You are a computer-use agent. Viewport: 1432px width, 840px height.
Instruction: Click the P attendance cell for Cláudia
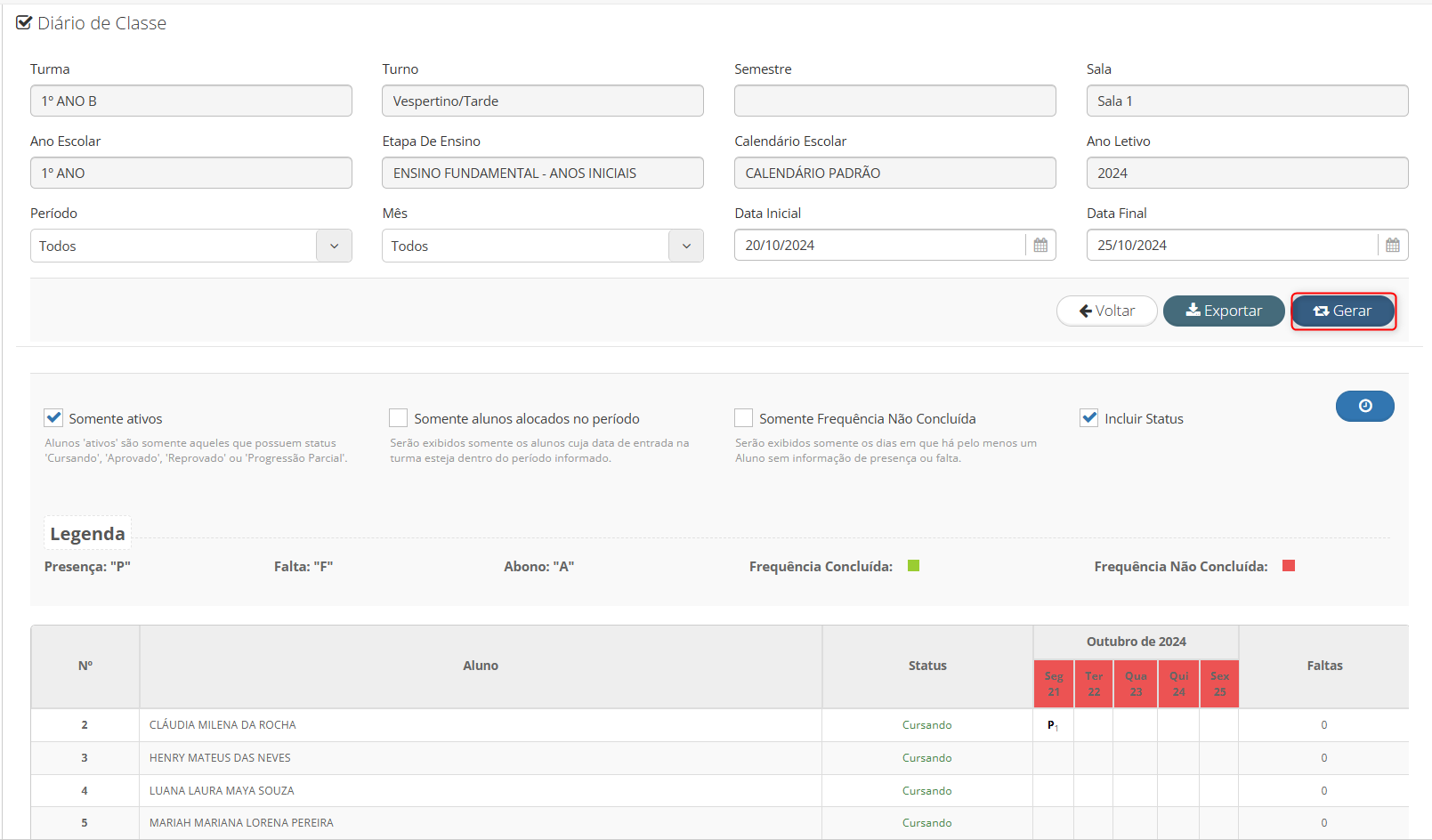point(1053,725)
